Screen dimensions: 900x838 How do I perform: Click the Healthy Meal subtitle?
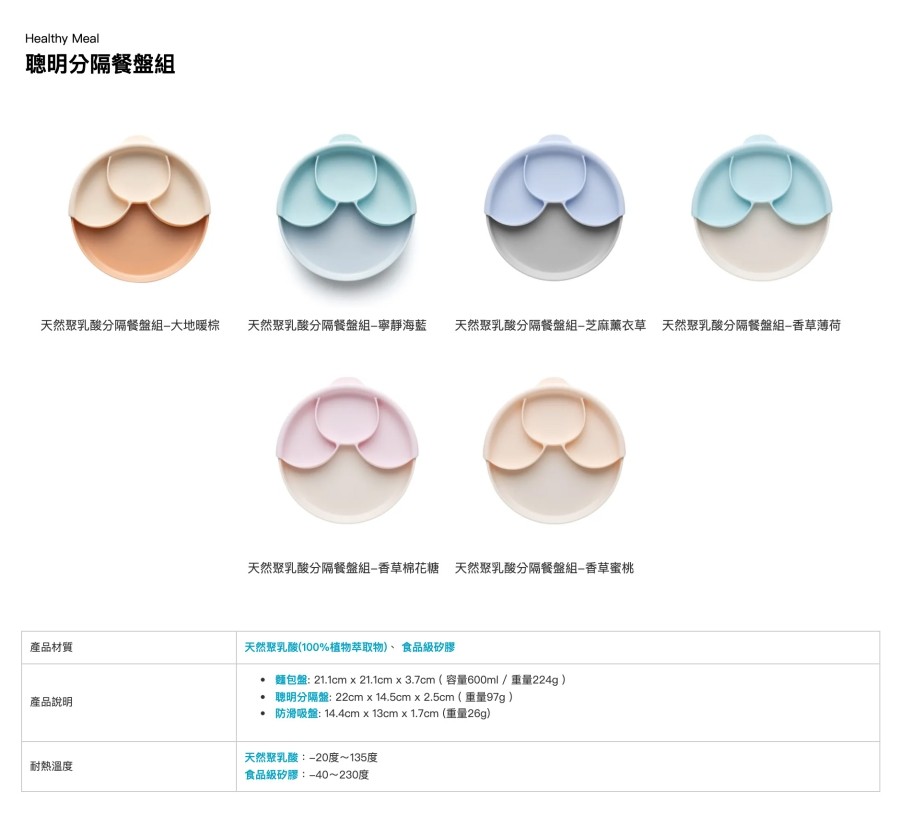62,38
